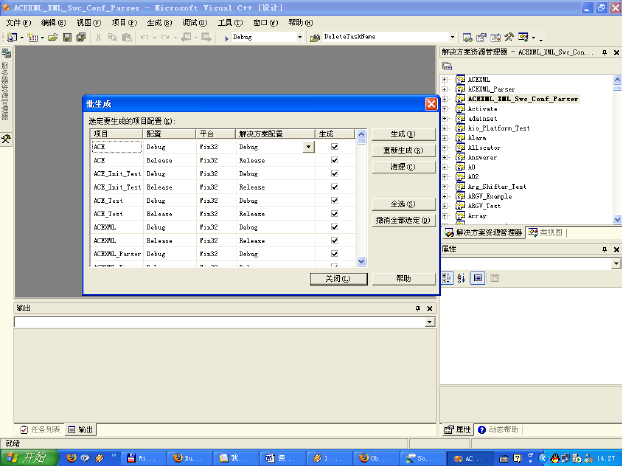
Task: Uncheck build box for ACE Release row
Action: 334,160
